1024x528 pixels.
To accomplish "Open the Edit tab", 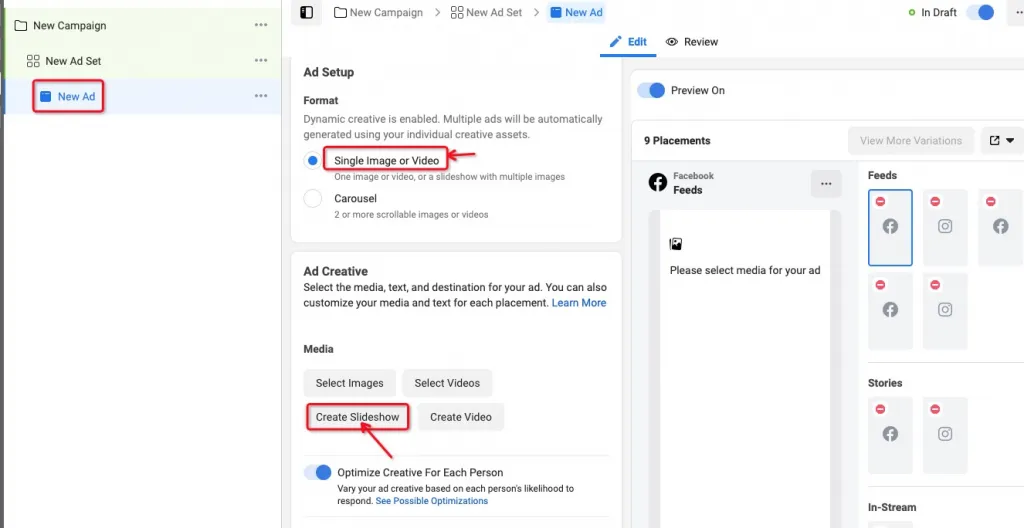I will pyautogui.click(x=629, y=42).
